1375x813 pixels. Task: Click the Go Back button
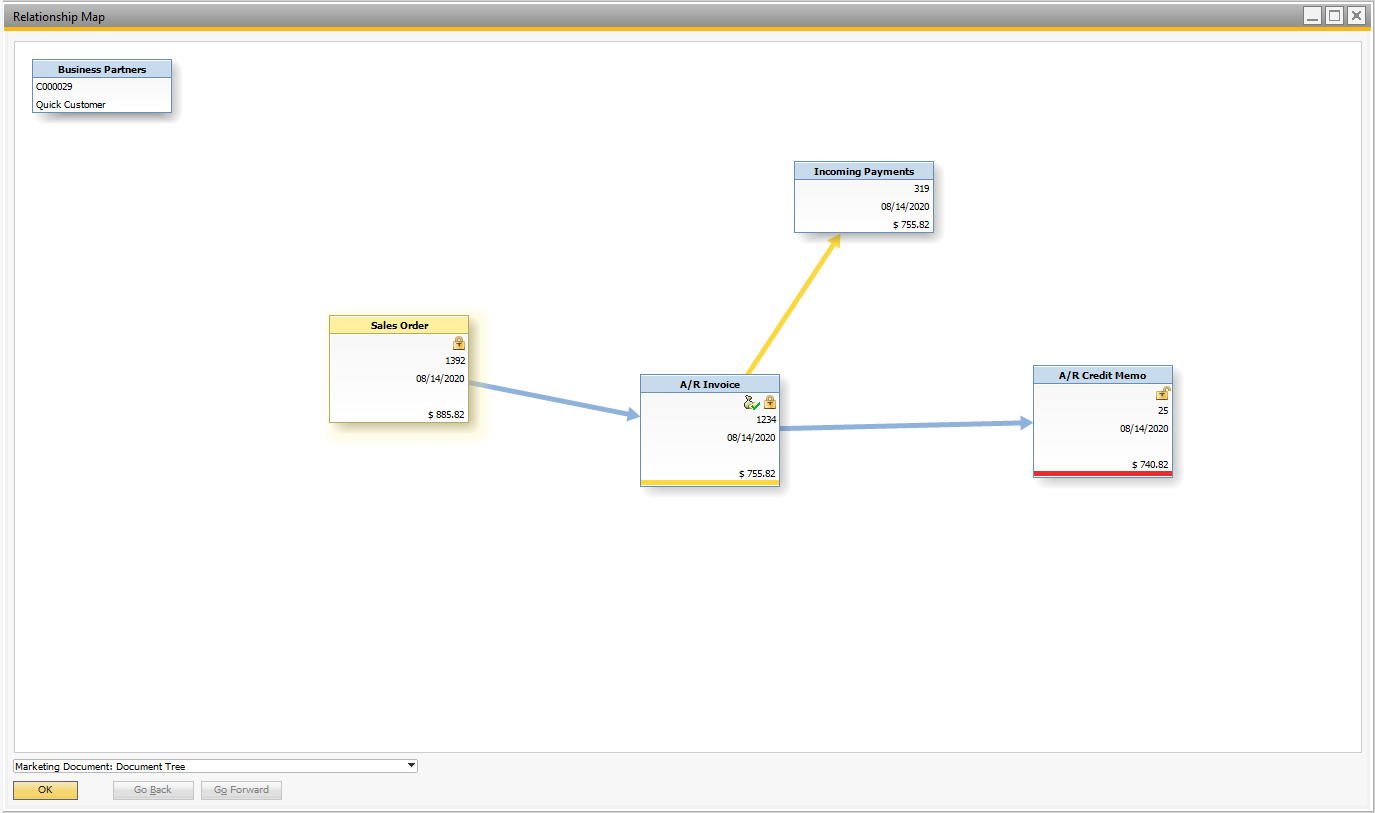pos(153,790)
